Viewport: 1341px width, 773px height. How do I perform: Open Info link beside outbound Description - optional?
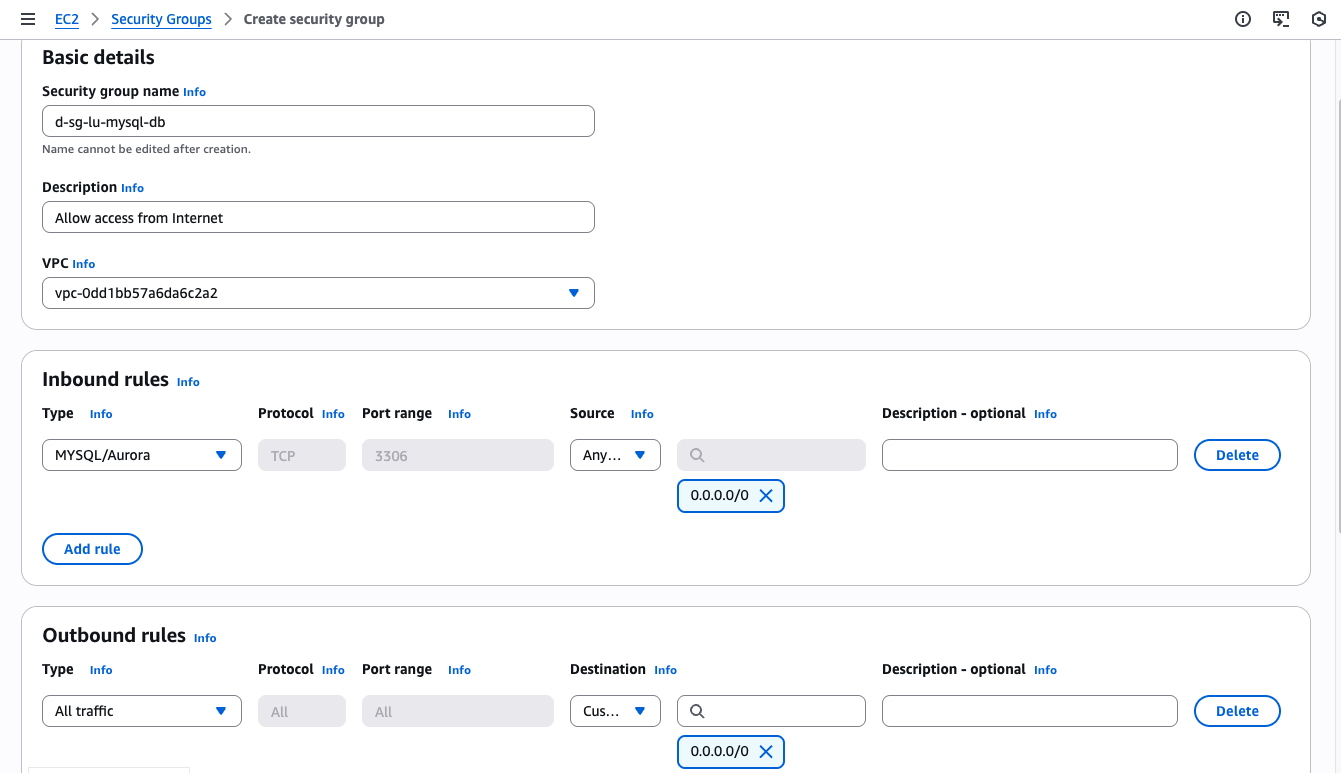tap(1045, 670)
